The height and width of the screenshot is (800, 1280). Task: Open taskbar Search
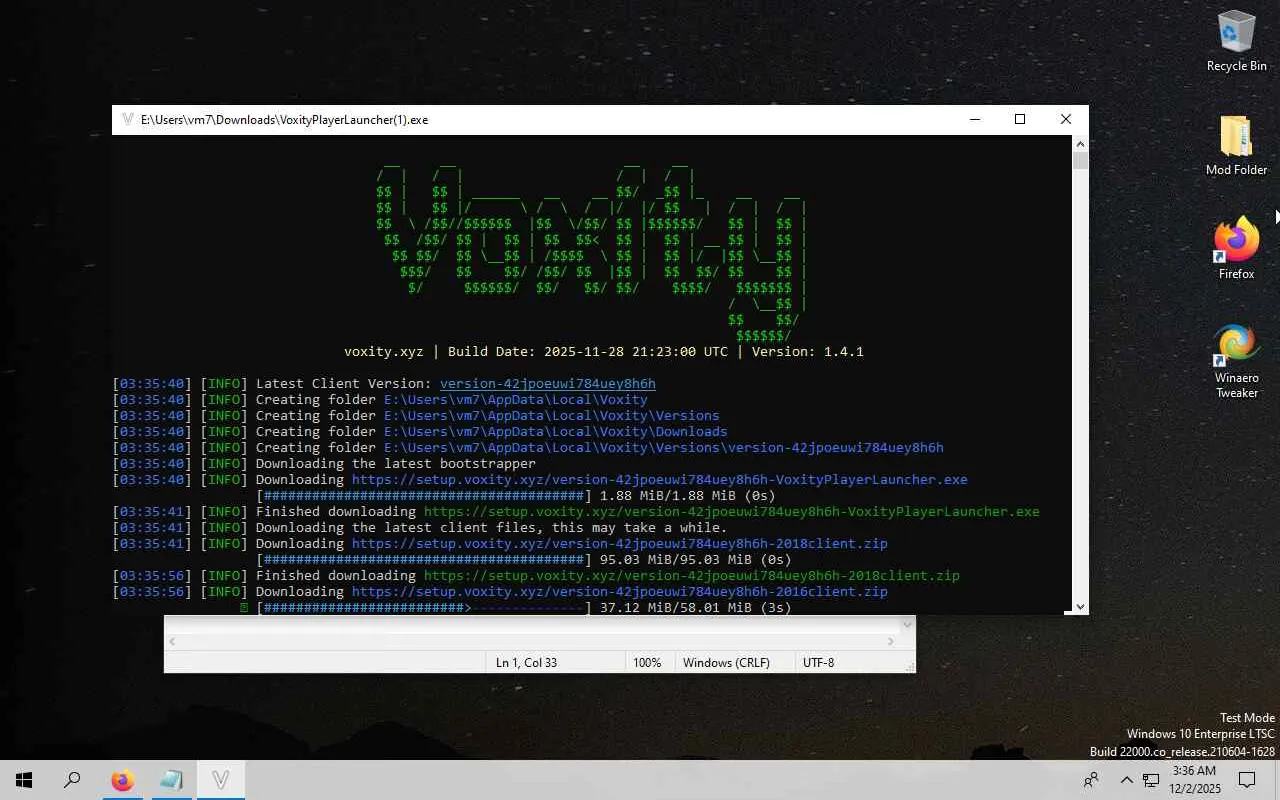click(72, 780)
